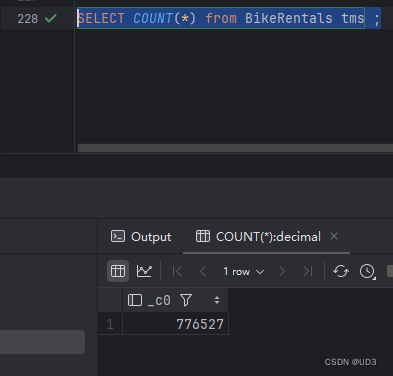Go to next page of results
Image resolution: width=393 pixels, height=376 pixels.
[282, 271]
